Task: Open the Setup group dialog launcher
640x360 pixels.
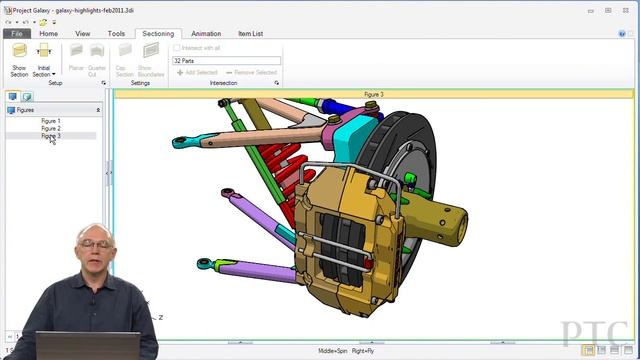Action: (x=104, y=83)
